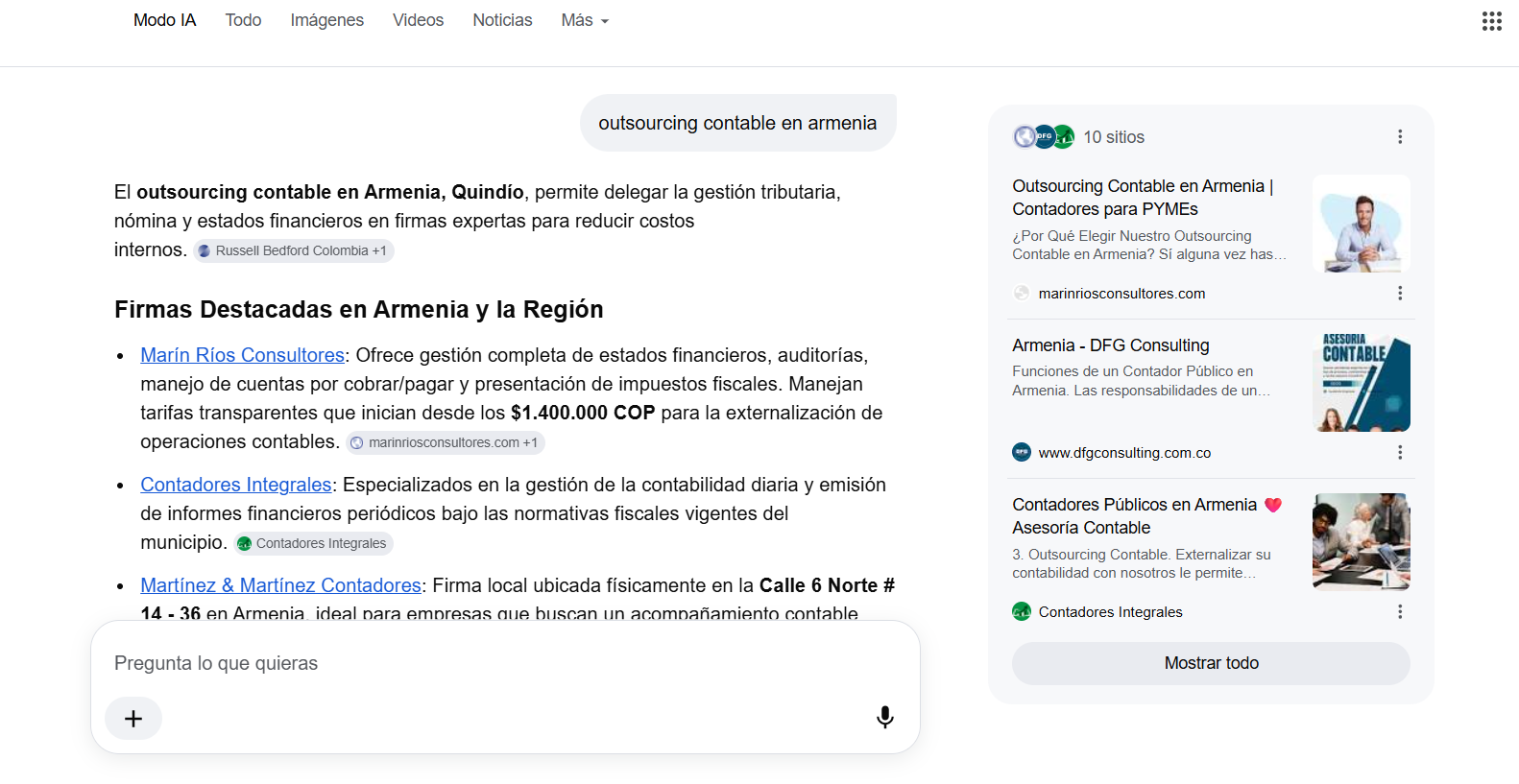Open the Contadores Integrales link in the list
This screenshot has height=784, width=1519.
pos(236,485)
